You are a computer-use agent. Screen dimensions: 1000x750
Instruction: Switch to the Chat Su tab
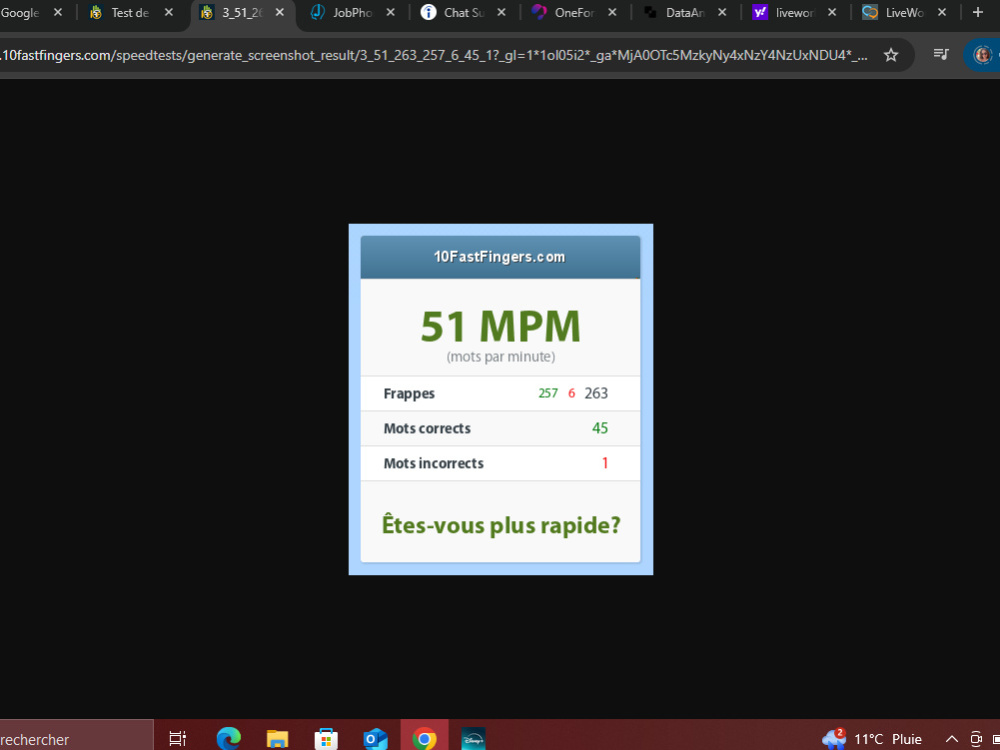pos(464,13)
